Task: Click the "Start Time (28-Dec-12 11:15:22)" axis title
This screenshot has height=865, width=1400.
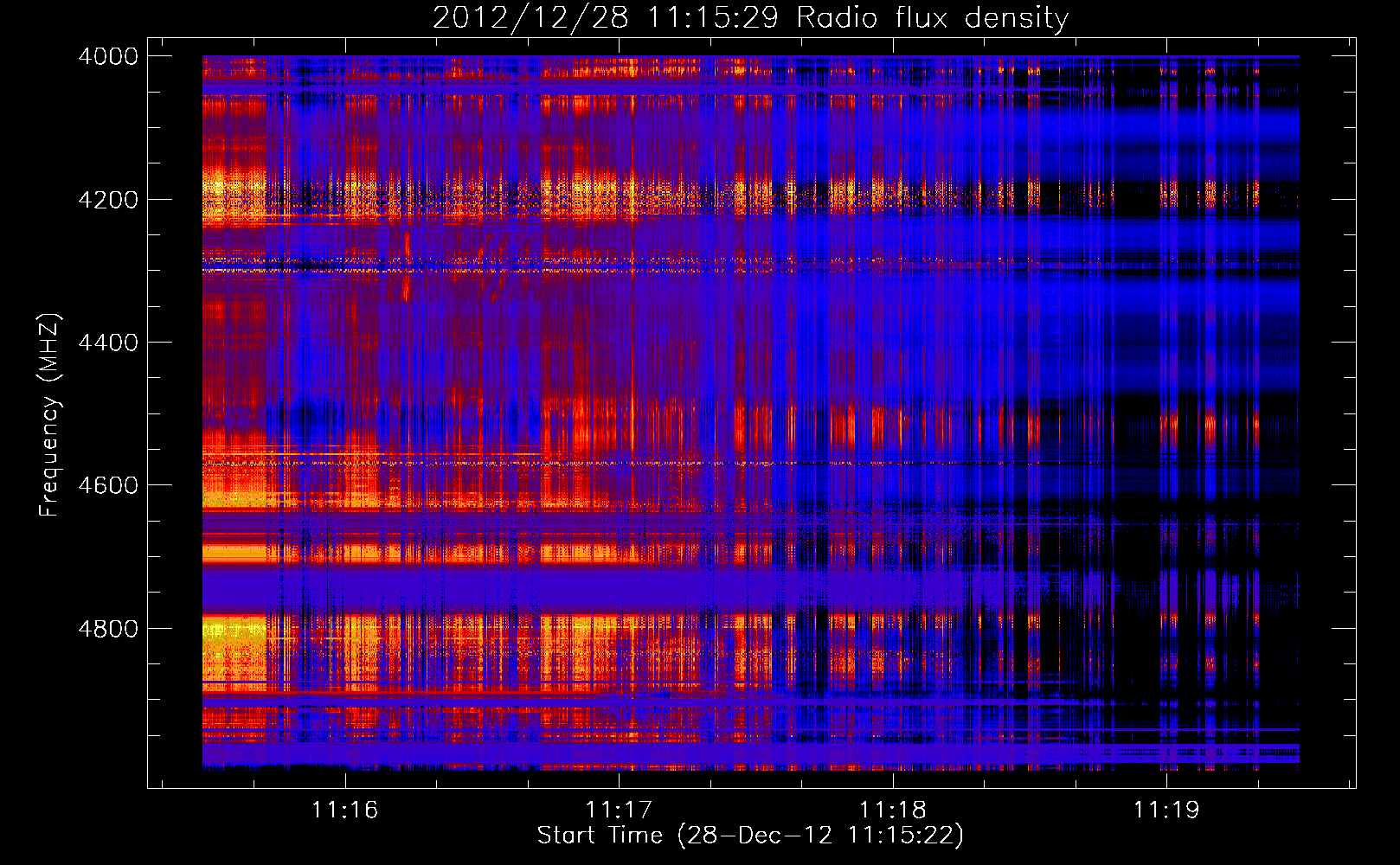Action: (x=750, y=836)
